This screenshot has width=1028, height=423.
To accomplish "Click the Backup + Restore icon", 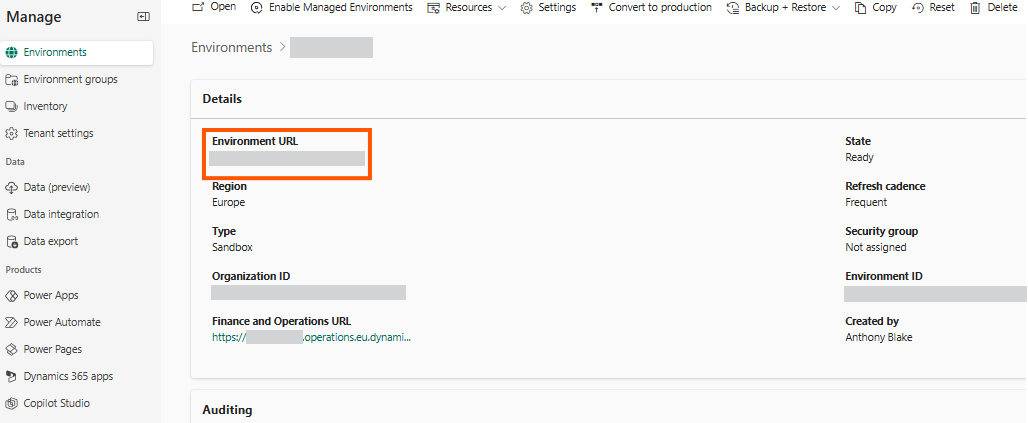I will point(733,8).
